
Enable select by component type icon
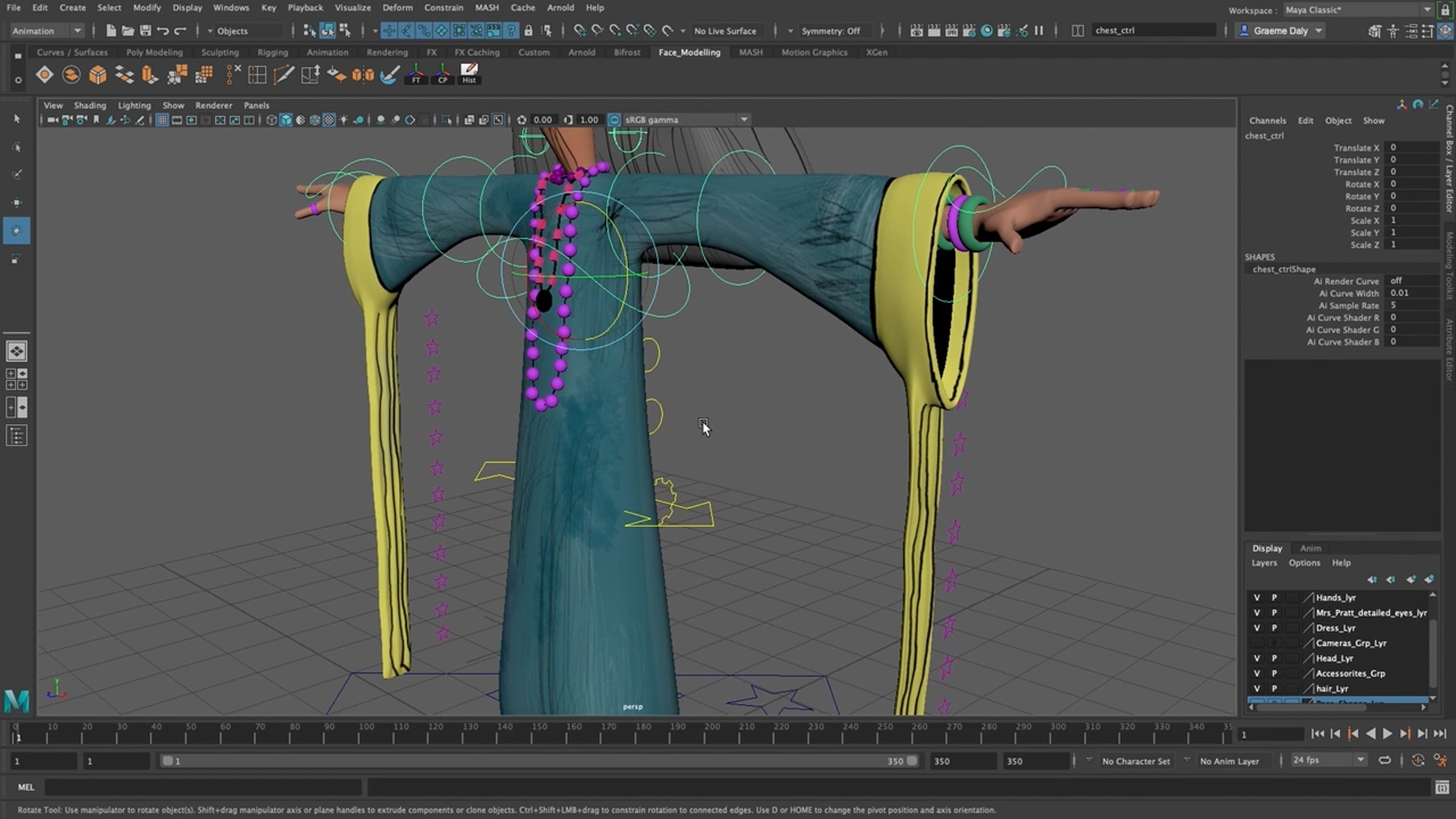(345, 30)
